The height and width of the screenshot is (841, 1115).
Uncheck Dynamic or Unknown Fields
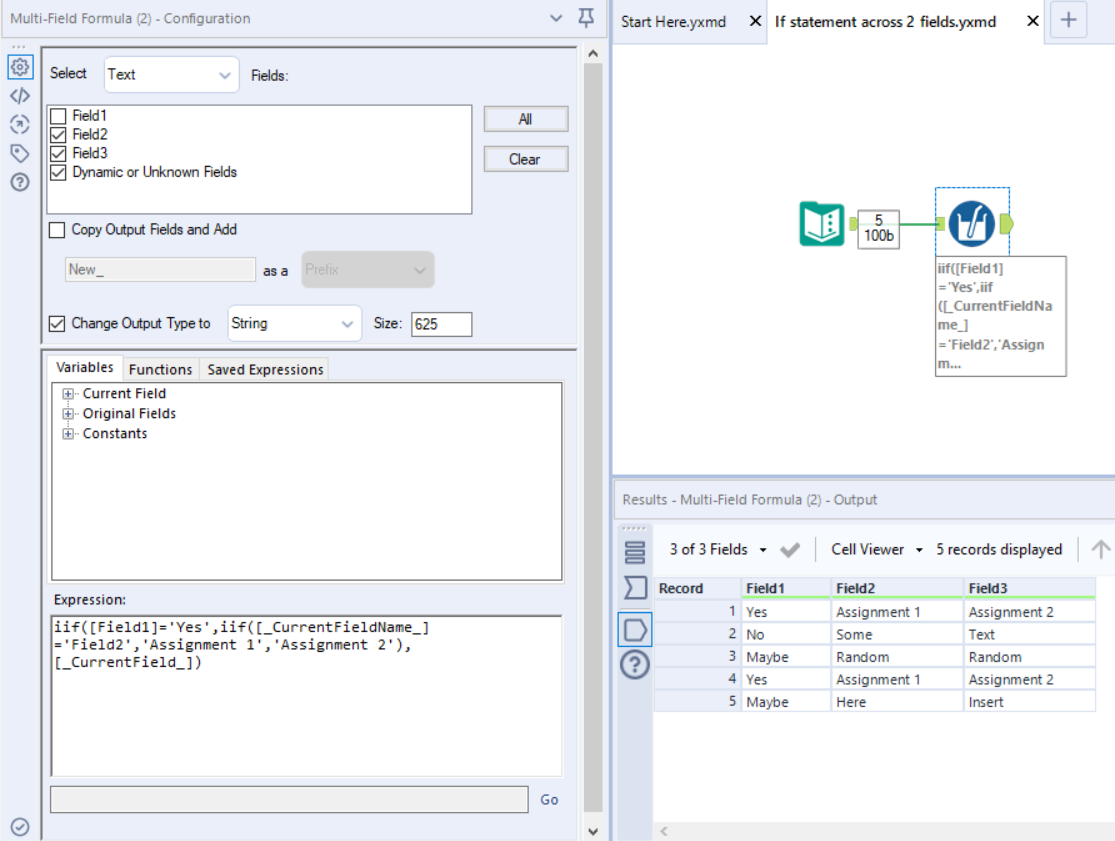[x=59, y=172]
